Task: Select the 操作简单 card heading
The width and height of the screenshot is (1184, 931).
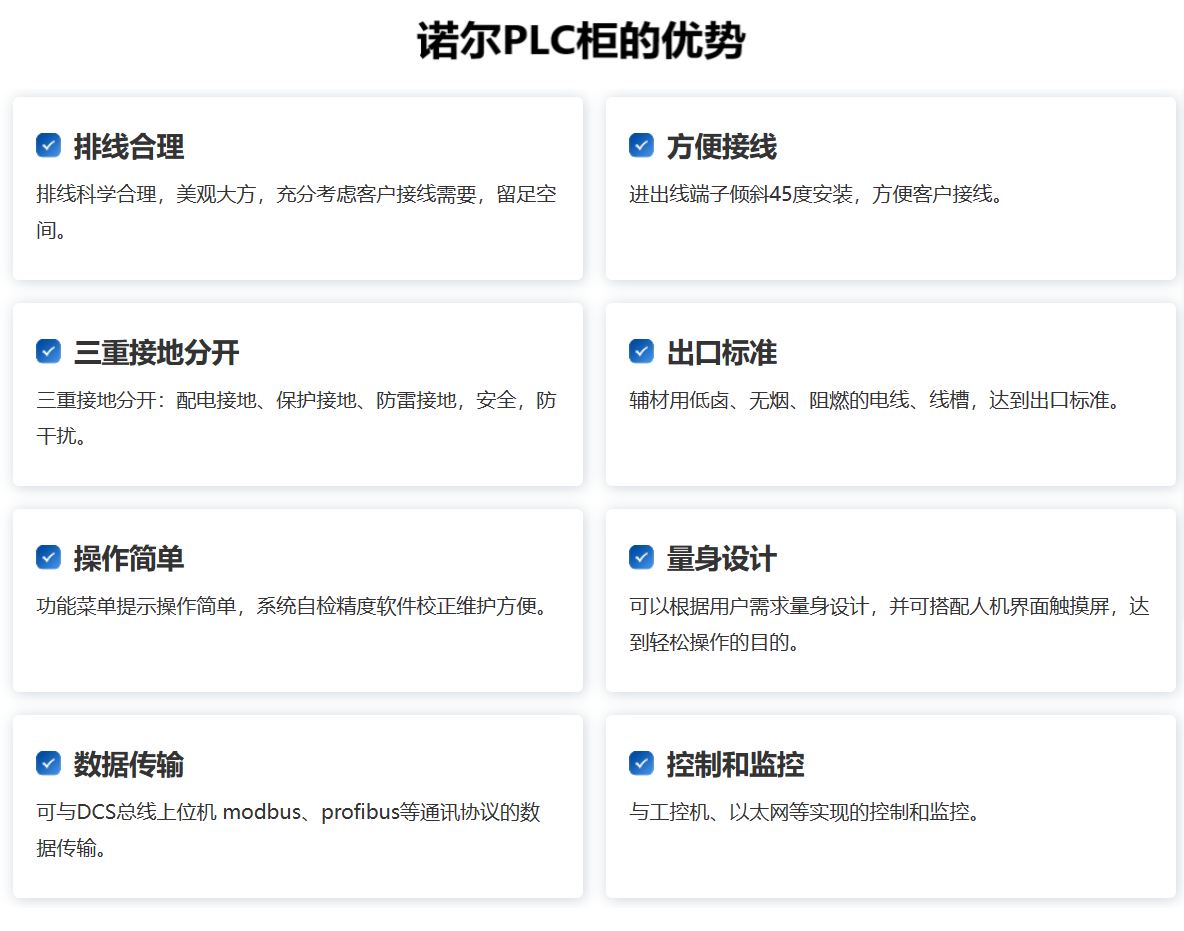Action: [x=128, y=559]
